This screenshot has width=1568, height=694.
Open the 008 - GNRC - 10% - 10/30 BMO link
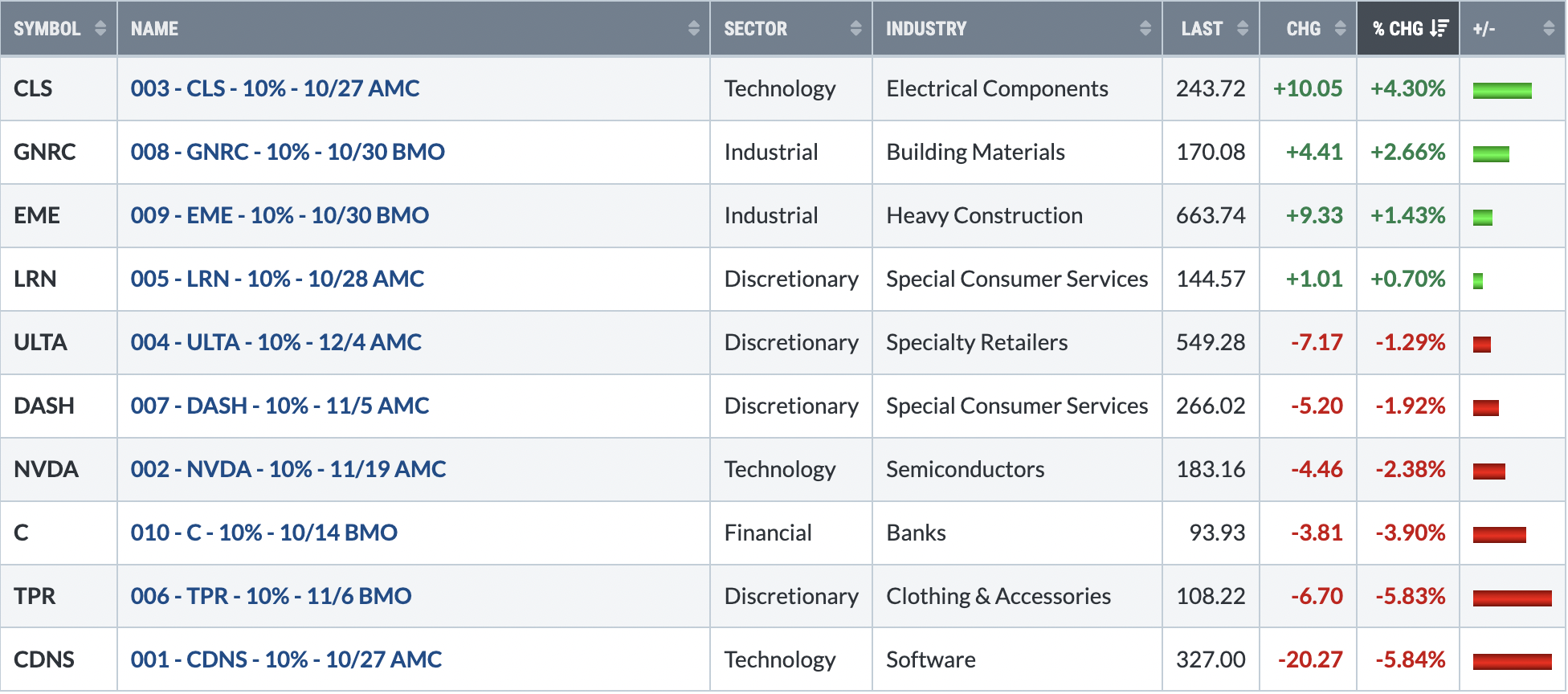[288, 152]
